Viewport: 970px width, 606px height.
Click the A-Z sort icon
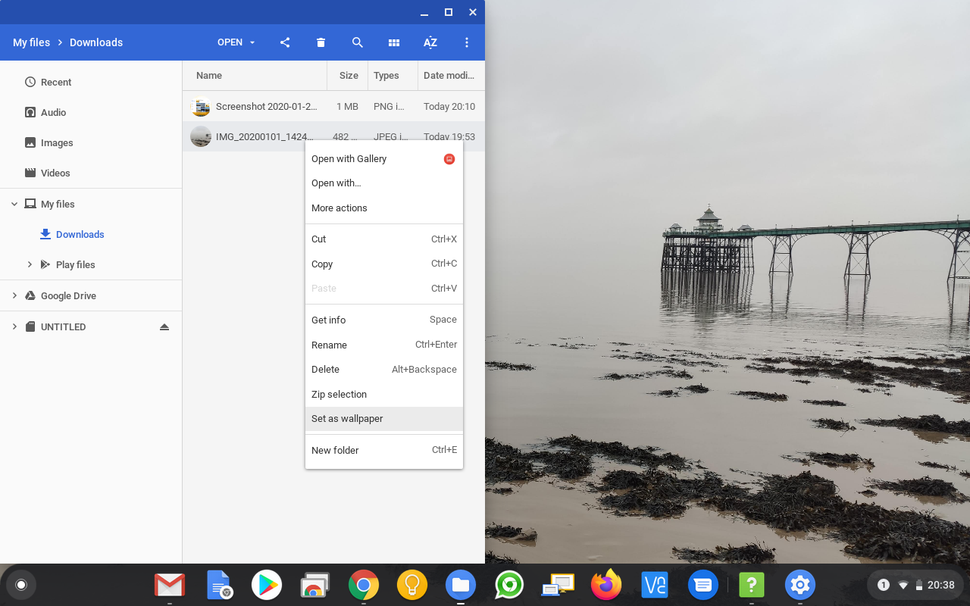tap(430, 42)
